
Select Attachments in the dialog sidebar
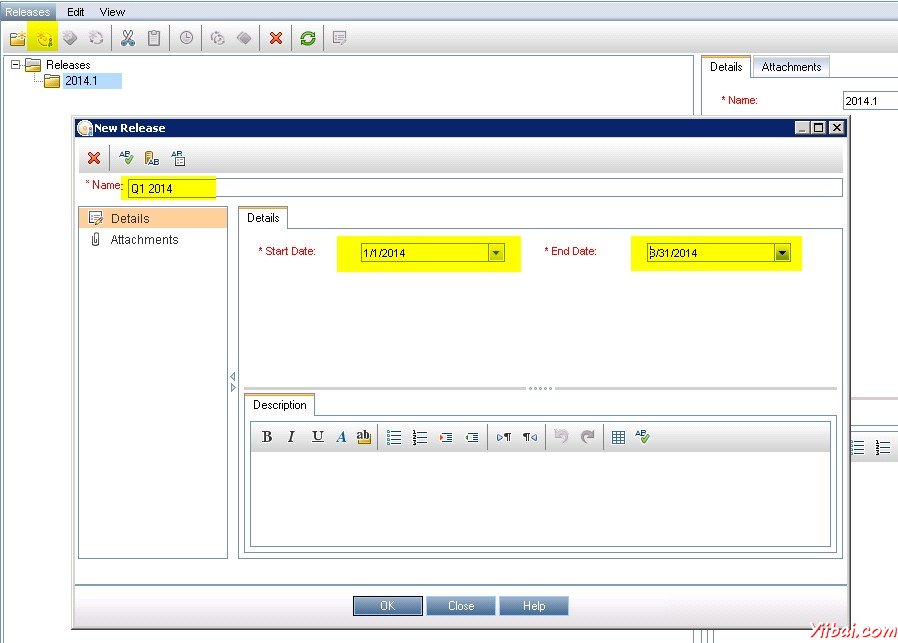144,240
